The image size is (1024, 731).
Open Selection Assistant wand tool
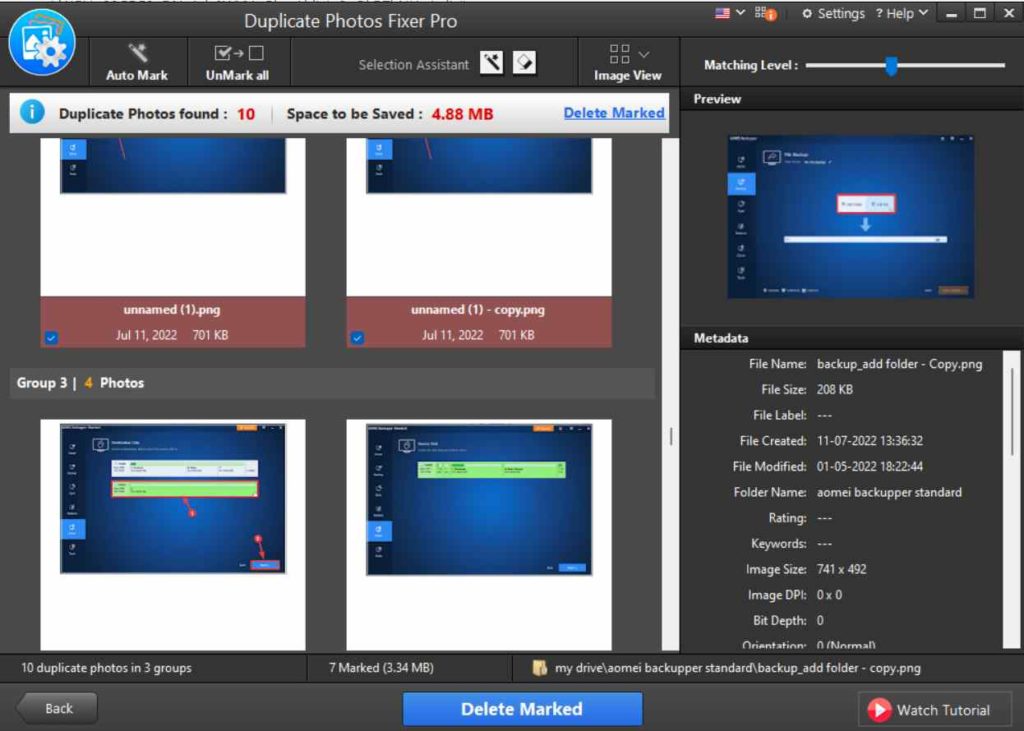[492, 63]
